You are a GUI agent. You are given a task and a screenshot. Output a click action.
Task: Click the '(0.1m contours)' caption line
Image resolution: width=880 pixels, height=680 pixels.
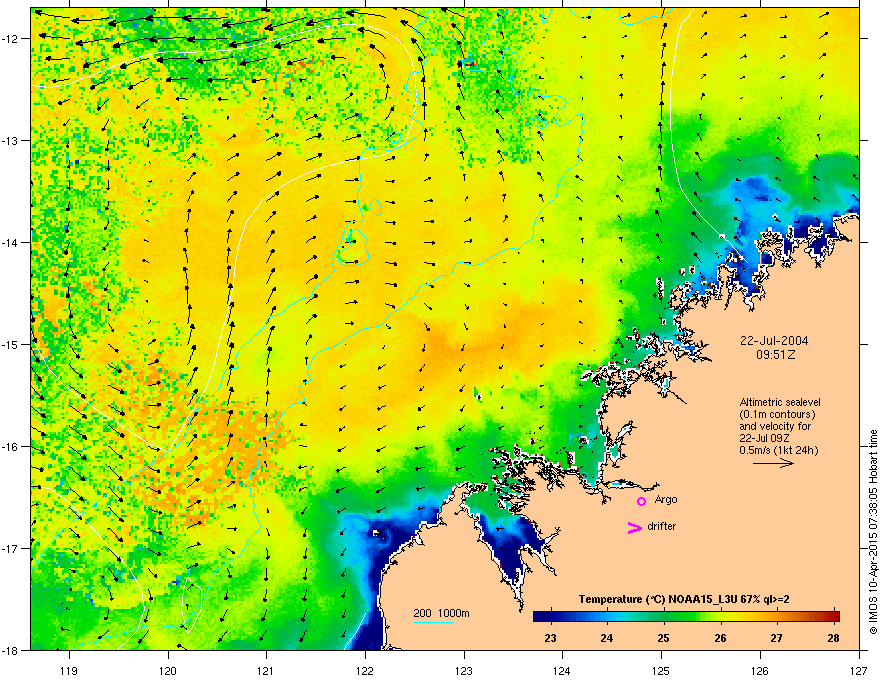pyautogui.click(x=777, y=414)
